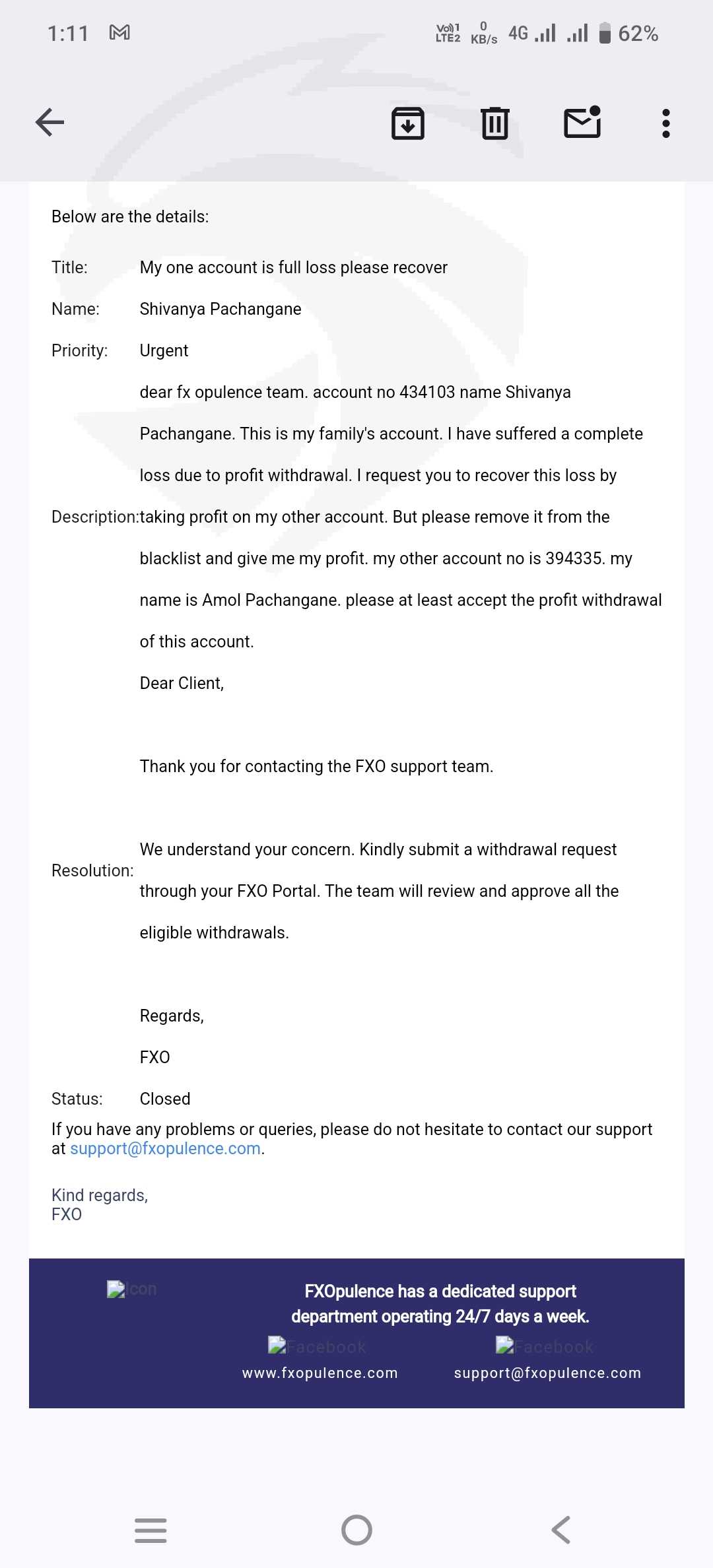Open the three-dot overflow menu

[665, 123]
